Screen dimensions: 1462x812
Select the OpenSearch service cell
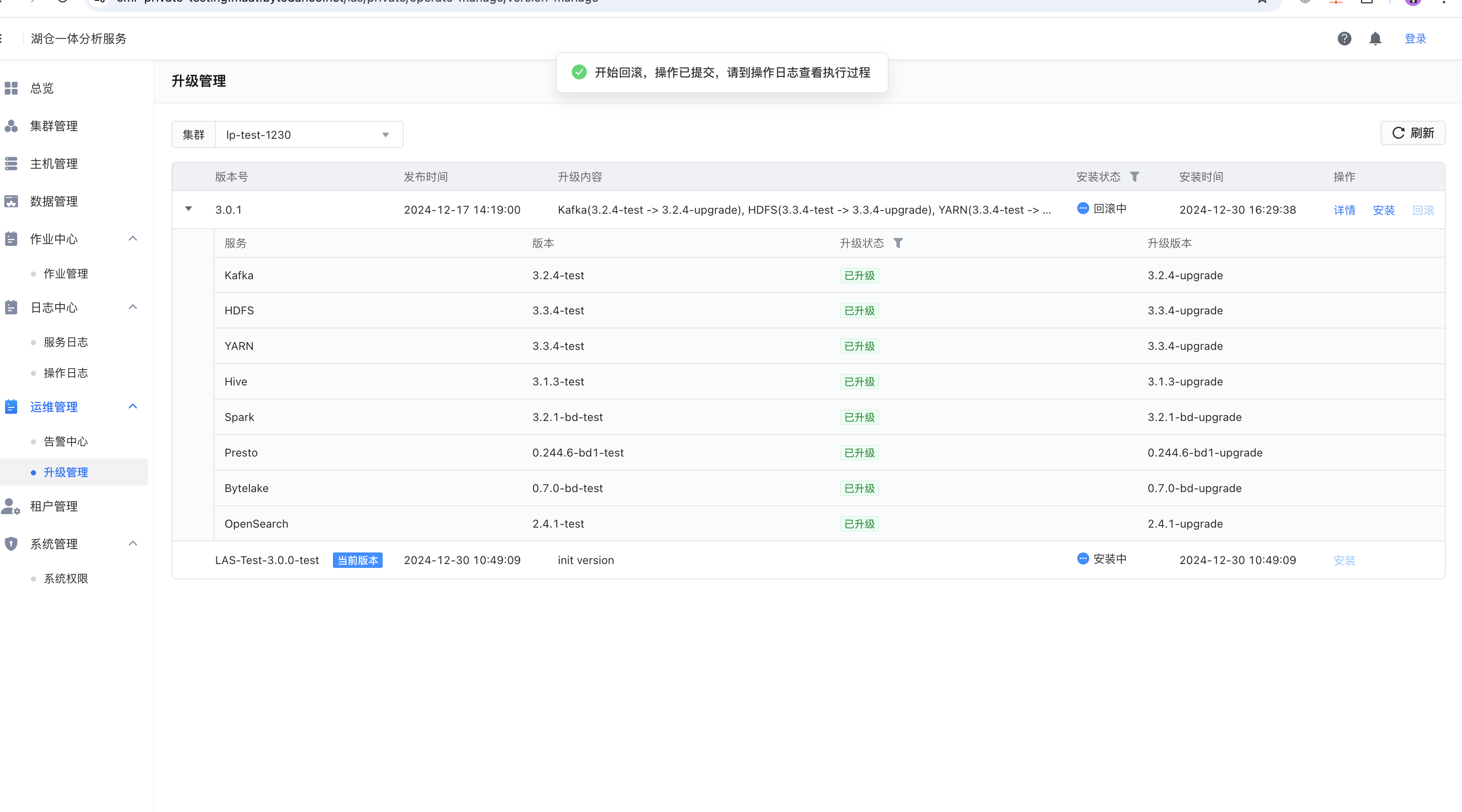pyautogui.click(x=256, y=524)
